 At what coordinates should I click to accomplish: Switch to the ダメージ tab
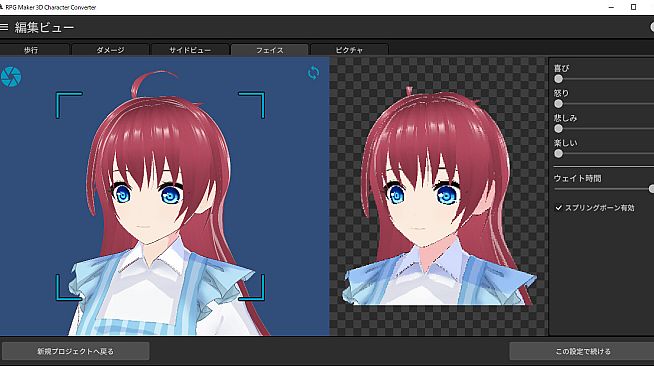110,50
